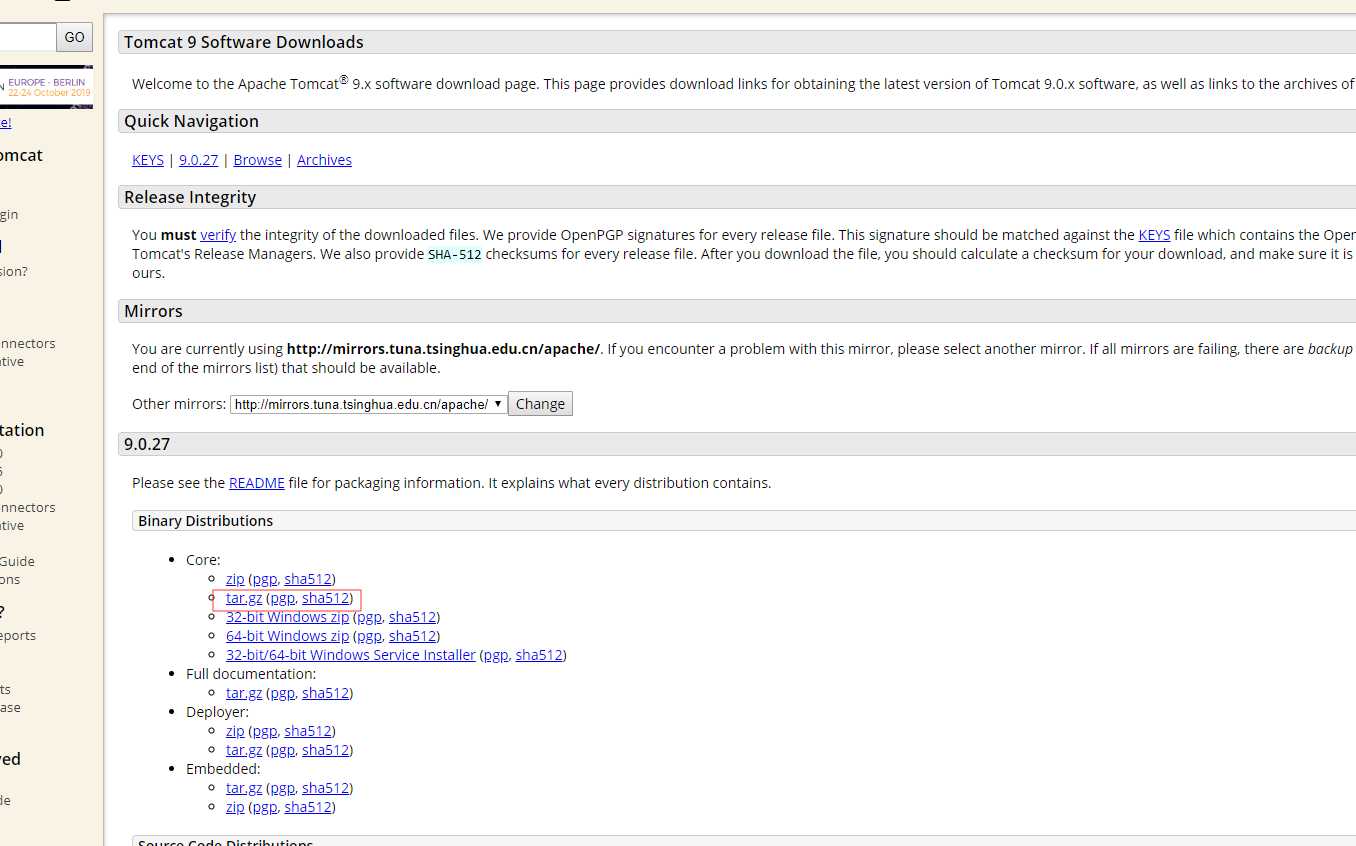Viewport: 1356px width, 846px height.
Task: Open pgp signature for 64-bit Windows zip
Action: [369, 636]
